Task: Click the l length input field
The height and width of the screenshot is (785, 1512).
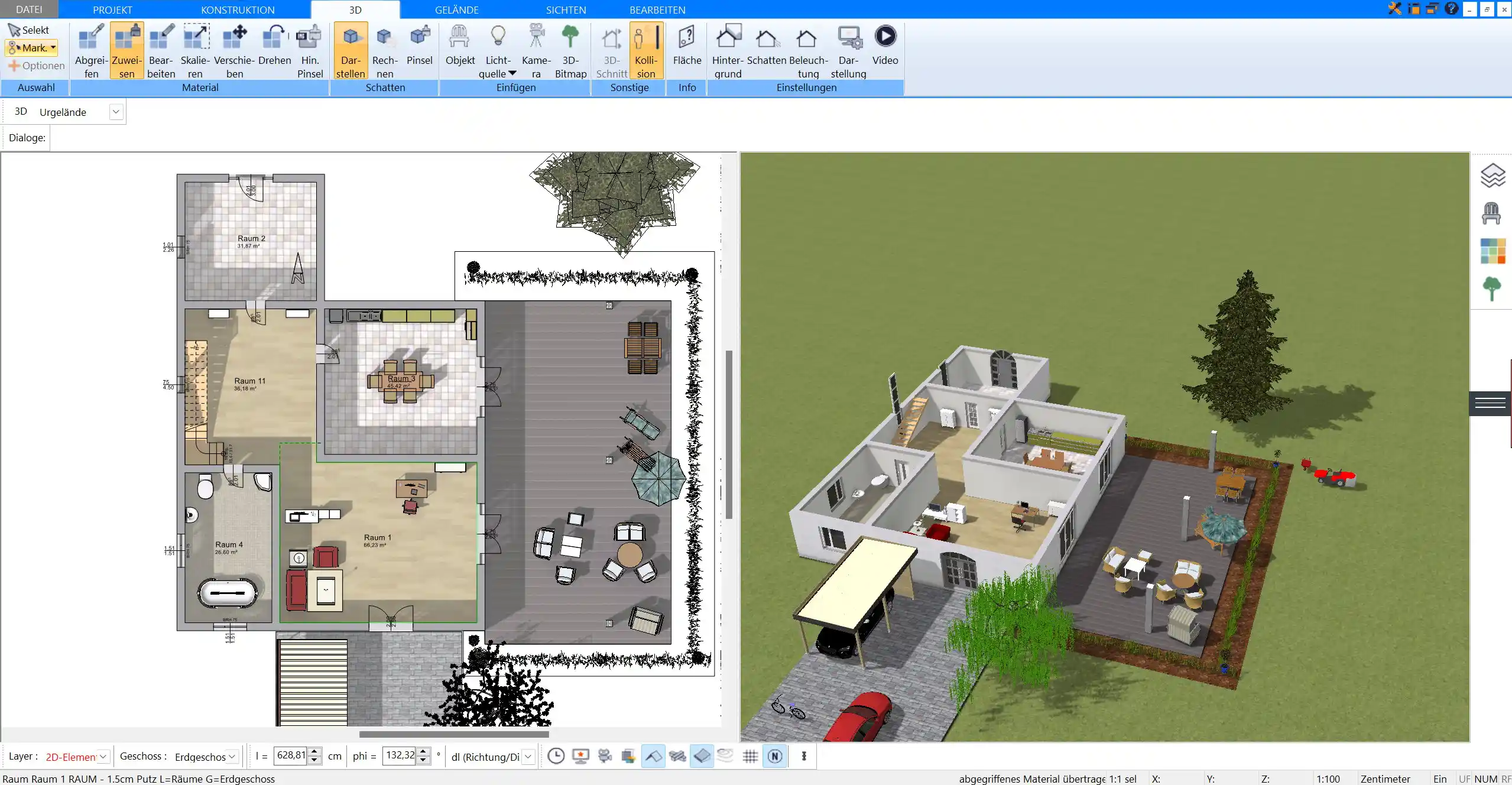Action: click(x=290, y=755)
